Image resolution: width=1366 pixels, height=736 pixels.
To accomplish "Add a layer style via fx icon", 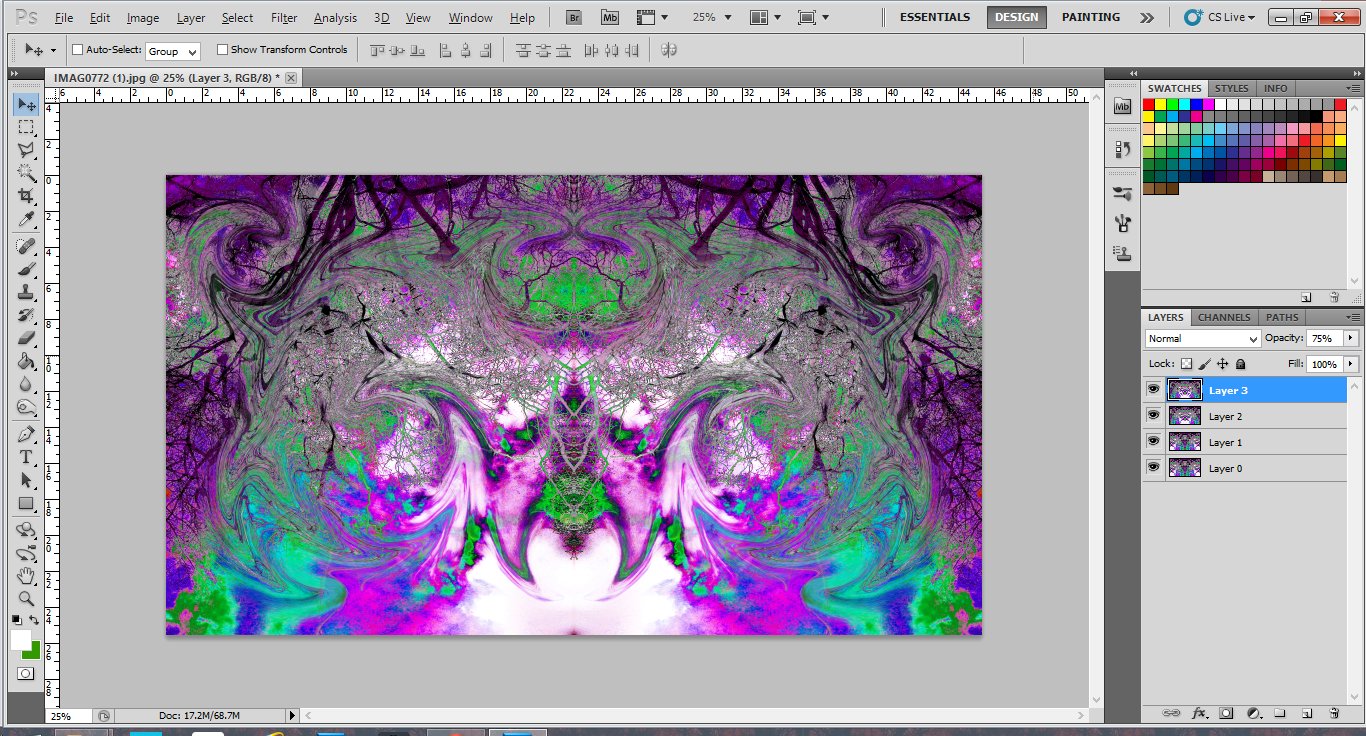I will click(1199, 713).
